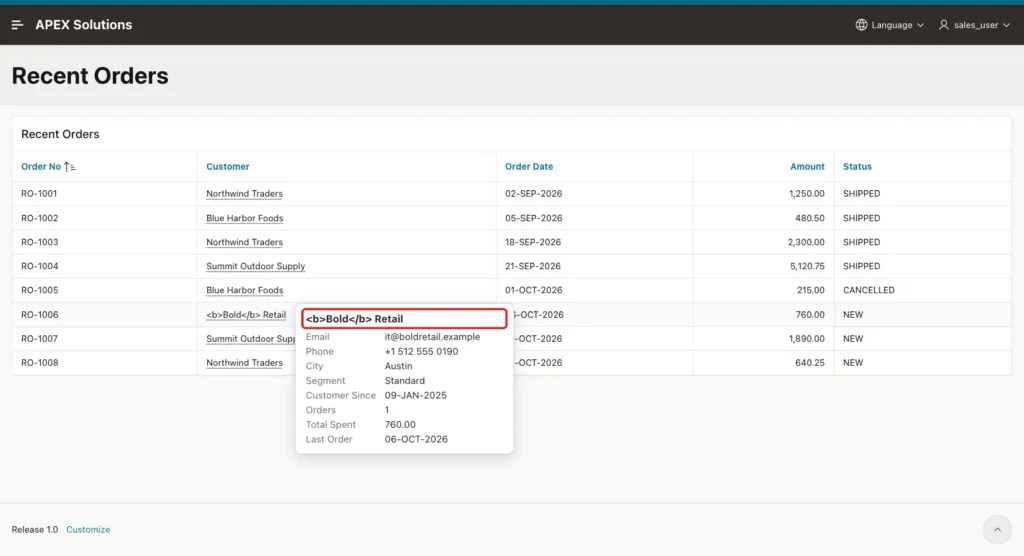Select order number RO-1001
Viewport: 1024px width, 556px height.
pyautogui.click(x=39, y=193)
